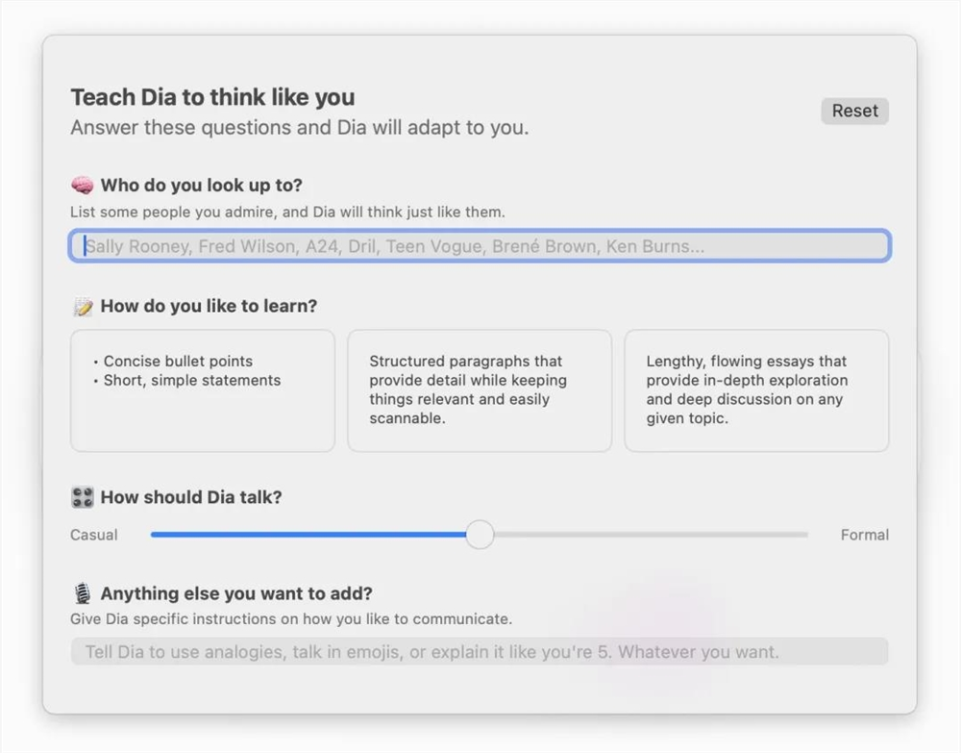Click the "Anything else you want to add?" heading
Viewport: 961px width, 753px height.
pyautogui.click(x=236, y=594)
